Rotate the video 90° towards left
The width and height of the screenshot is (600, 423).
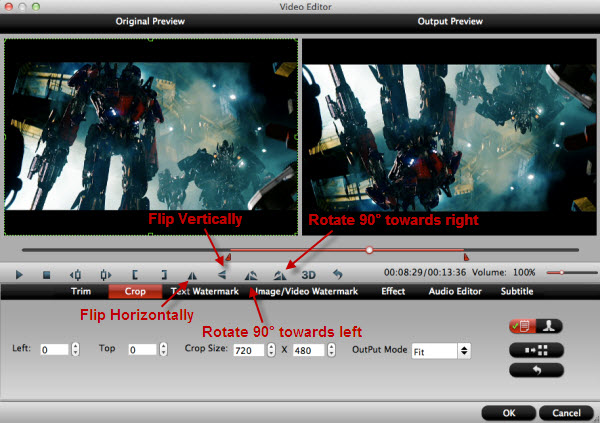tap(251, 275)
